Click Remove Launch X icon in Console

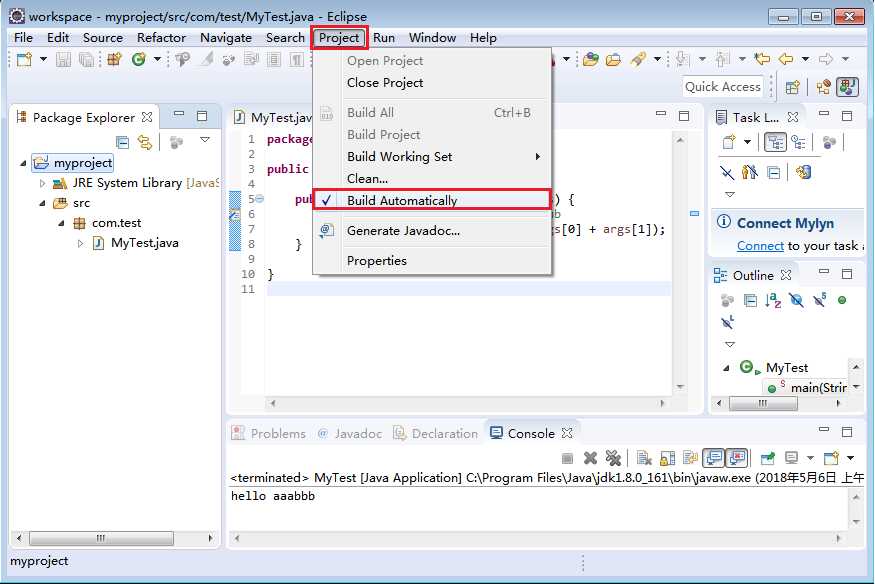coord(590,458)
